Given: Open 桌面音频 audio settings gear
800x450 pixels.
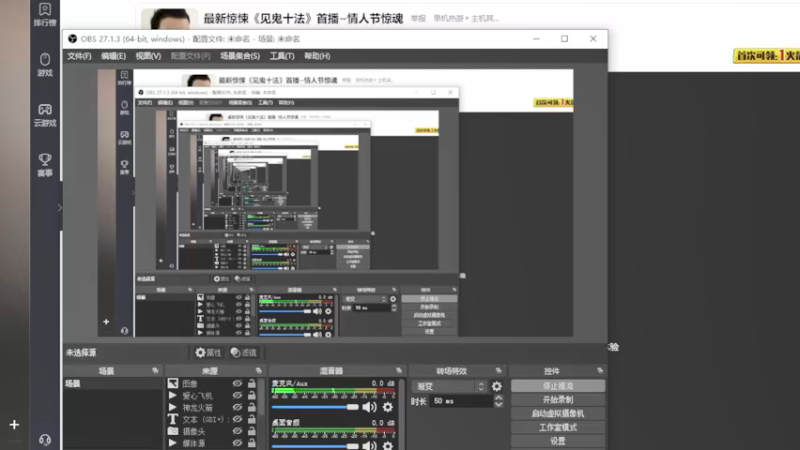Looking at the screenshot, I should pyautogui.click(x=388, y=445).
